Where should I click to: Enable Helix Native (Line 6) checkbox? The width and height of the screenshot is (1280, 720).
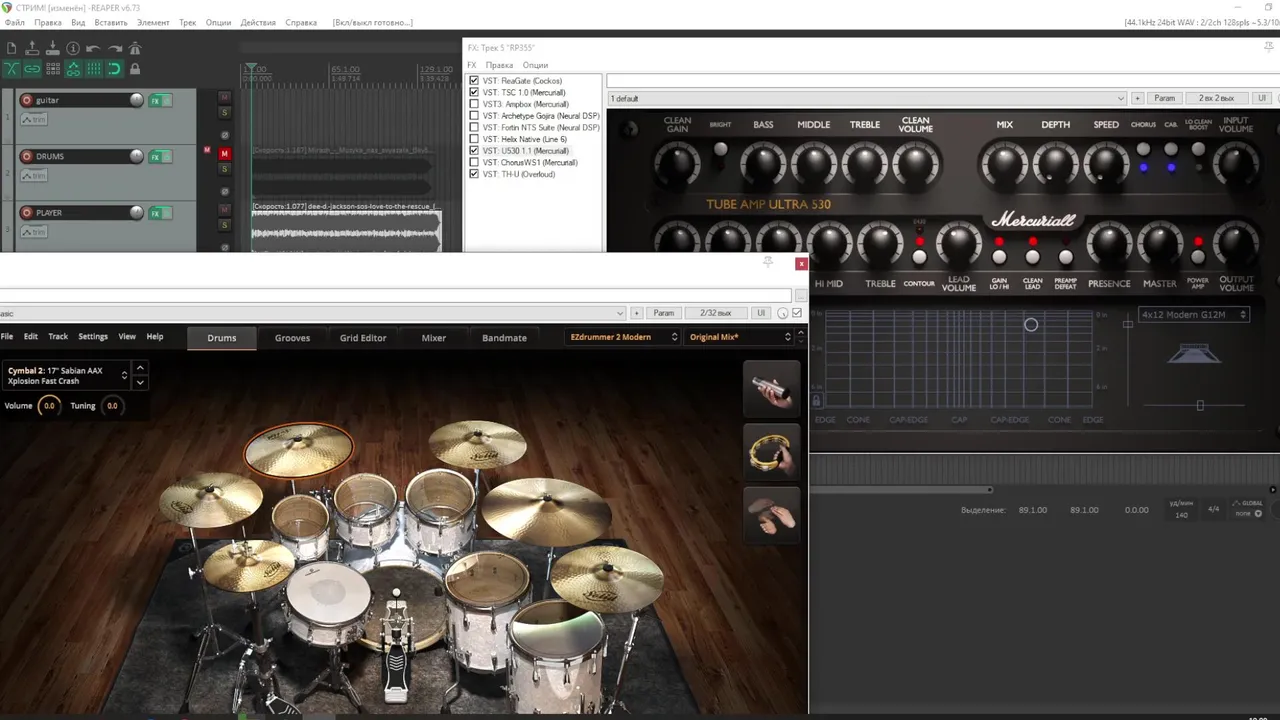[474, 139]
